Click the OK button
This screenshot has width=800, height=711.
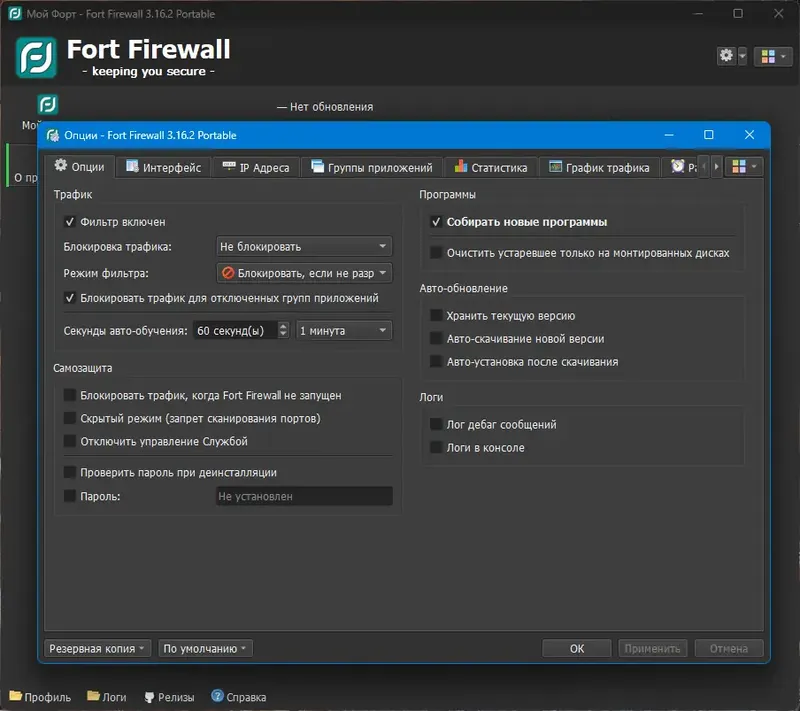577,648
